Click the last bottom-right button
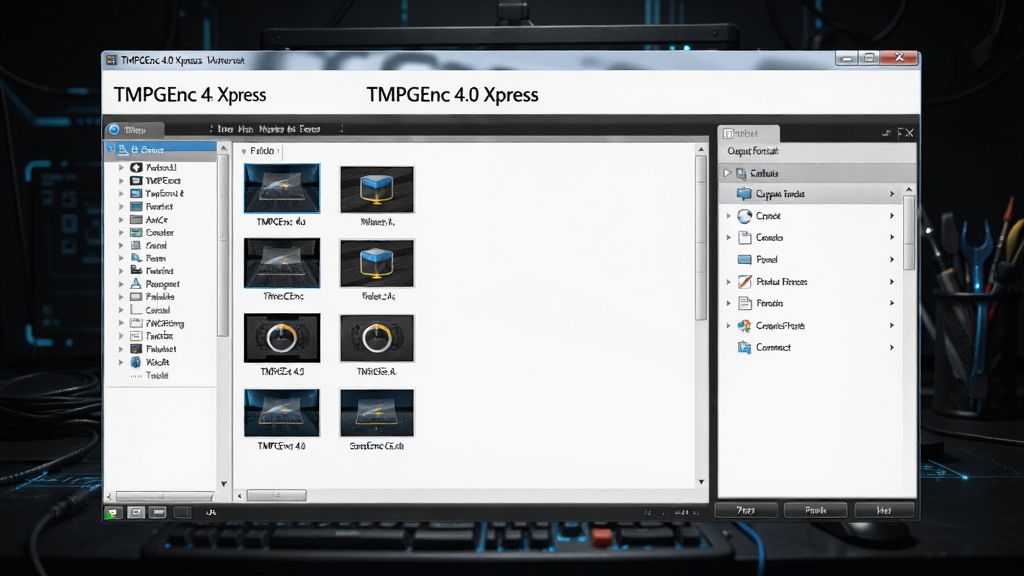Screen dimensions: 1024x576 pyautogui.click(x=884, y=510)
